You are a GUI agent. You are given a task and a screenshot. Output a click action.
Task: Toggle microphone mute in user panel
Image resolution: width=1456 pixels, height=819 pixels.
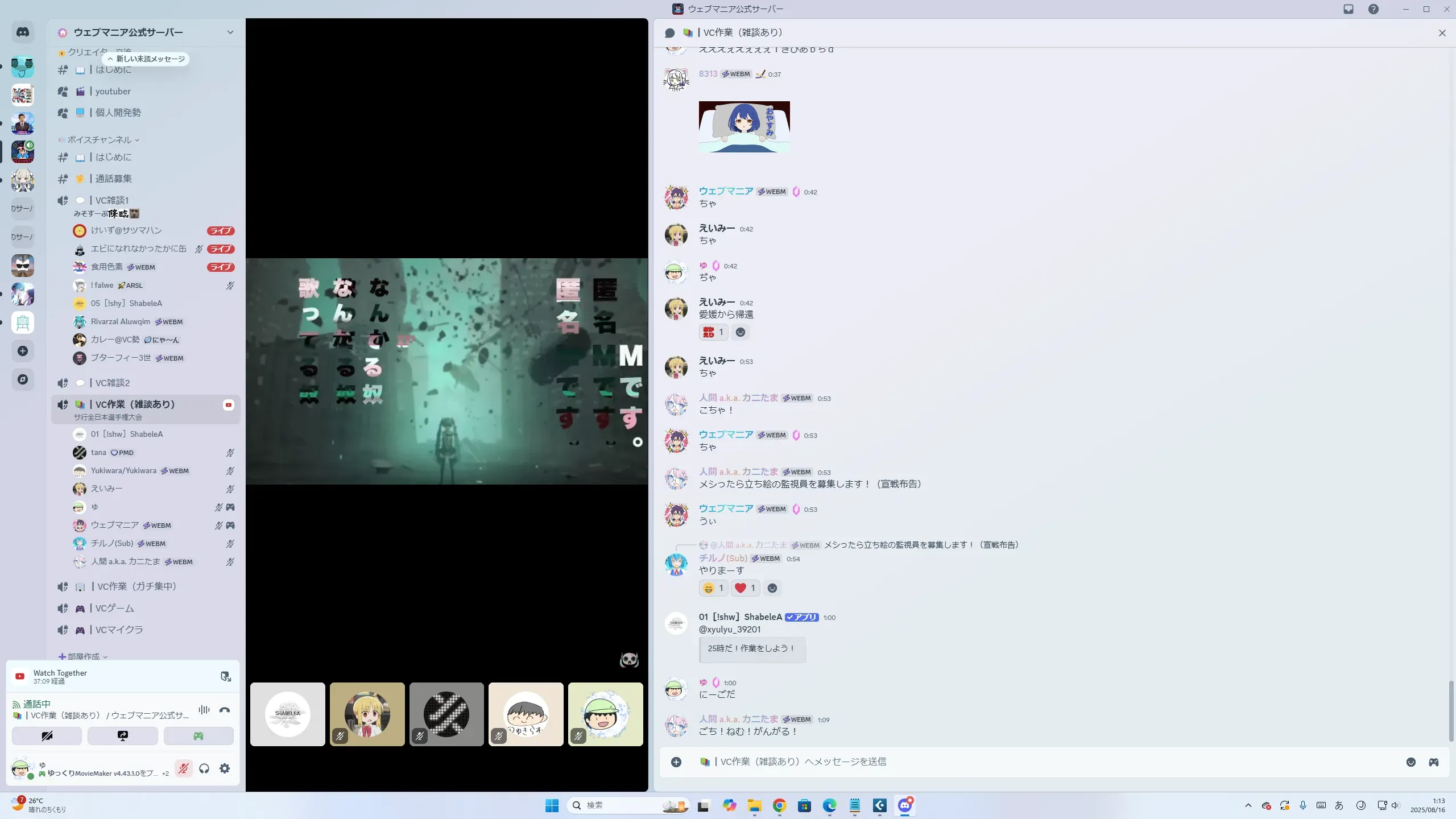click(183, 768)
